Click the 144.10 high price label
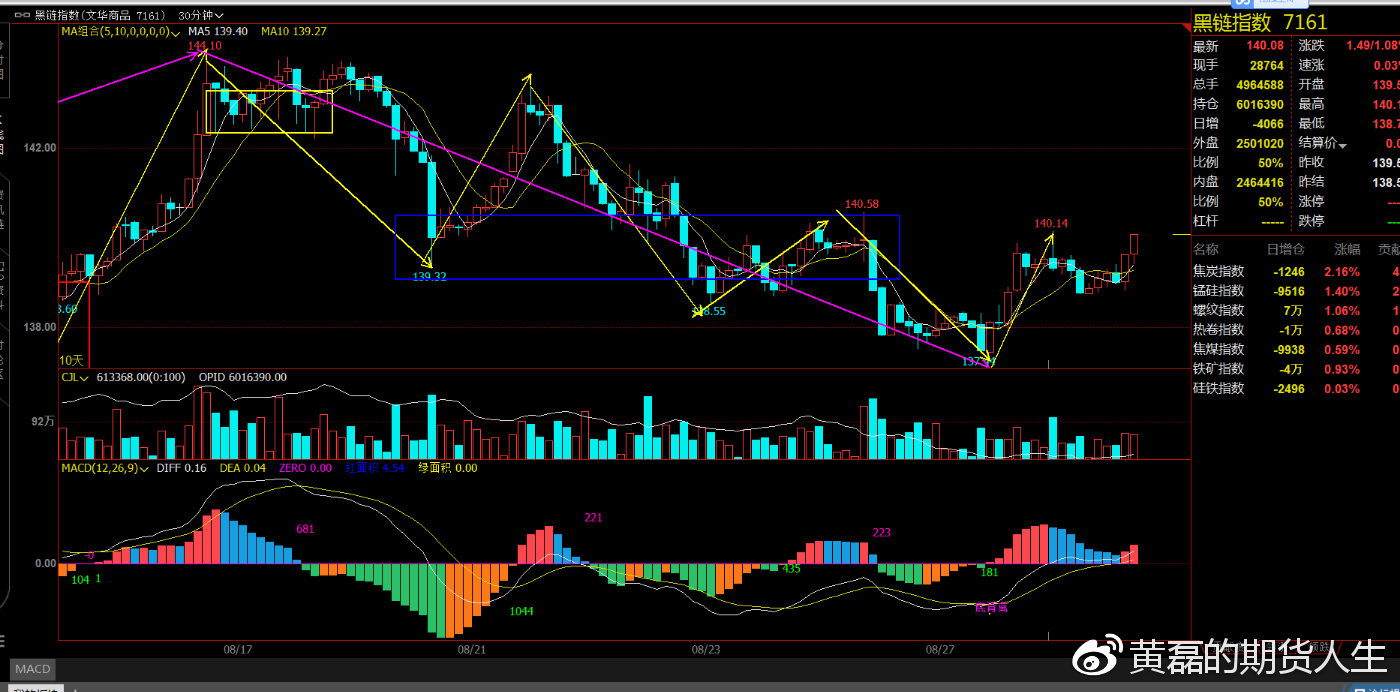This screenshot has height=692, width=1400. [204, 46]
